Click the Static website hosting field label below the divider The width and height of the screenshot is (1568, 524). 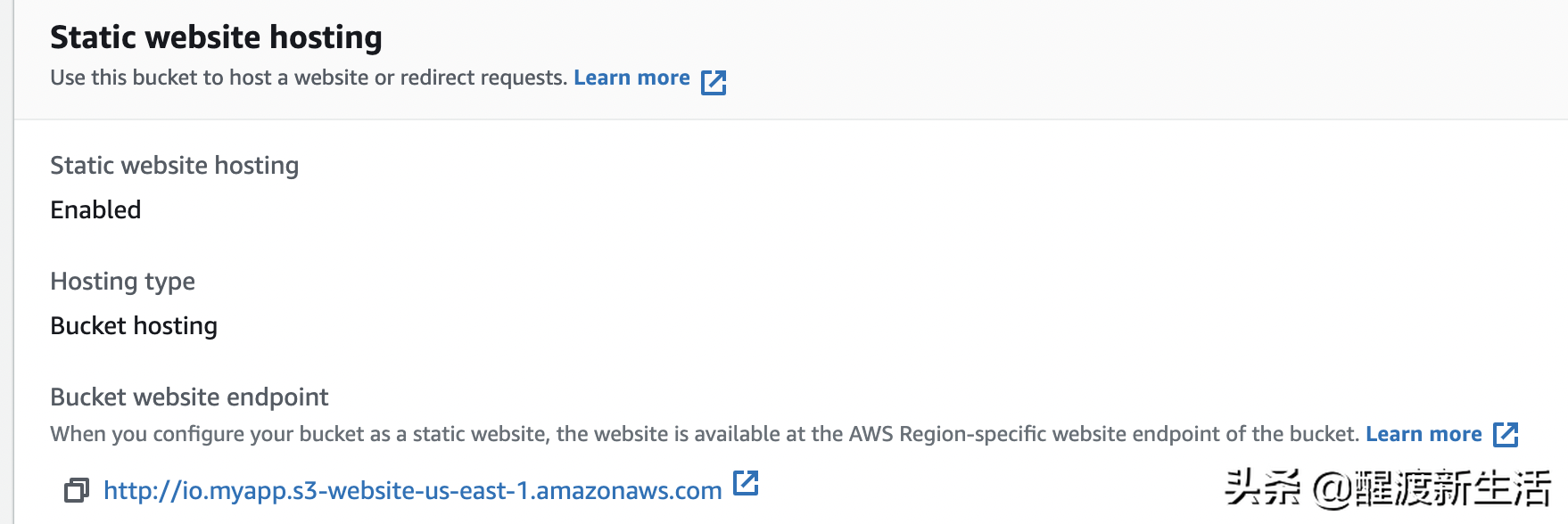174,165
